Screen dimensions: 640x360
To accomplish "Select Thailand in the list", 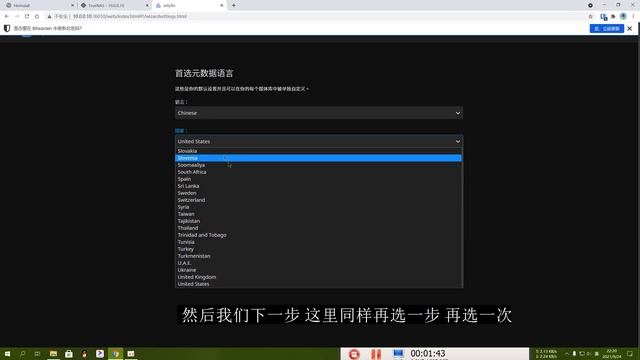I will click(x=318, y=228).
